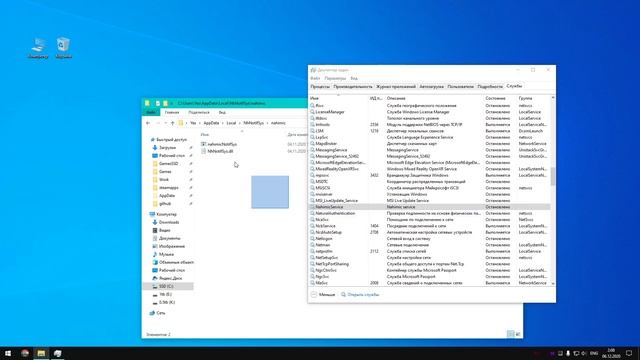Click the Task Manager taskbar icon
The width and height of the screenshot is (640, 360).
point(58,353)
